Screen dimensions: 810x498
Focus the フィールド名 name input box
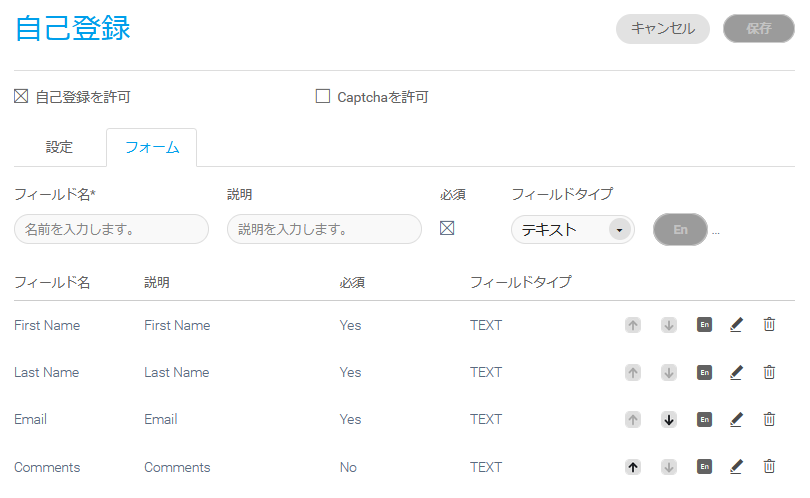tap(111, 229)
